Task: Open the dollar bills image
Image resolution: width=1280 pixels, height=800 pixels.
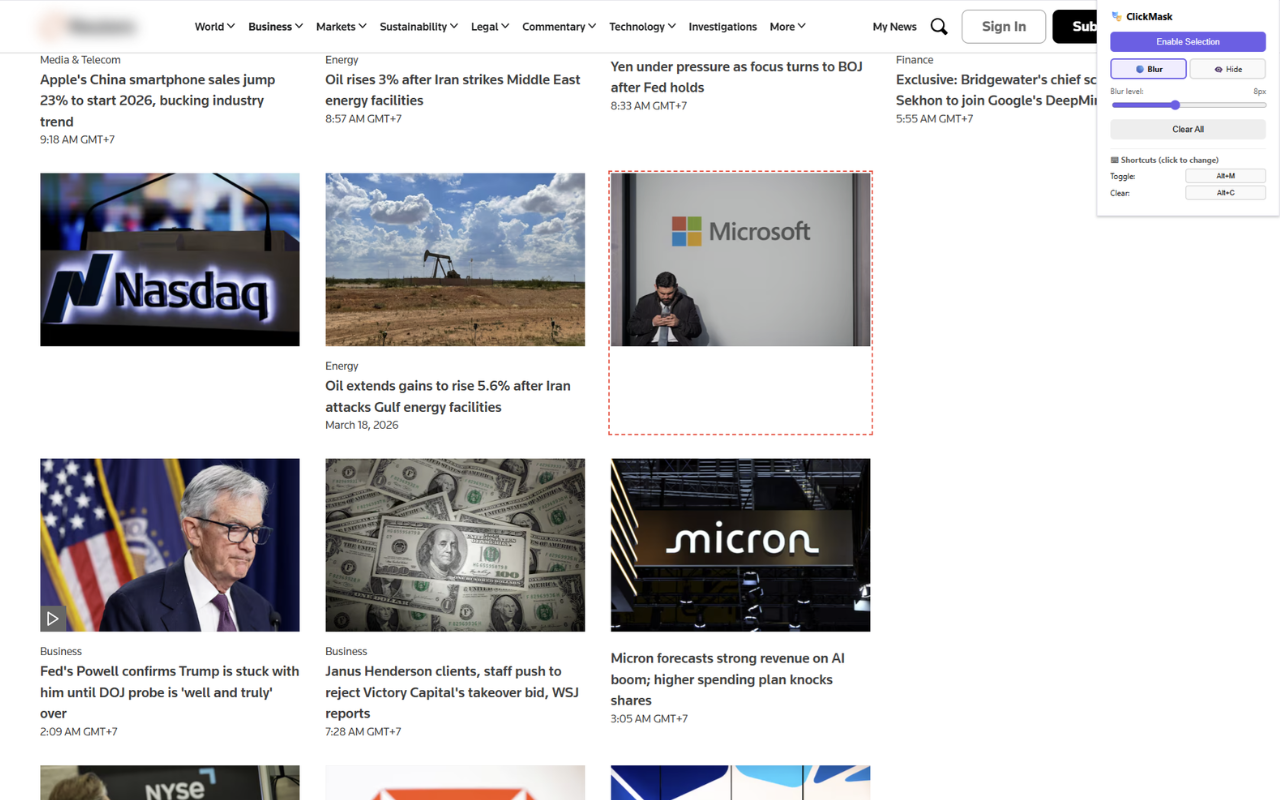Action: [455, 545]
